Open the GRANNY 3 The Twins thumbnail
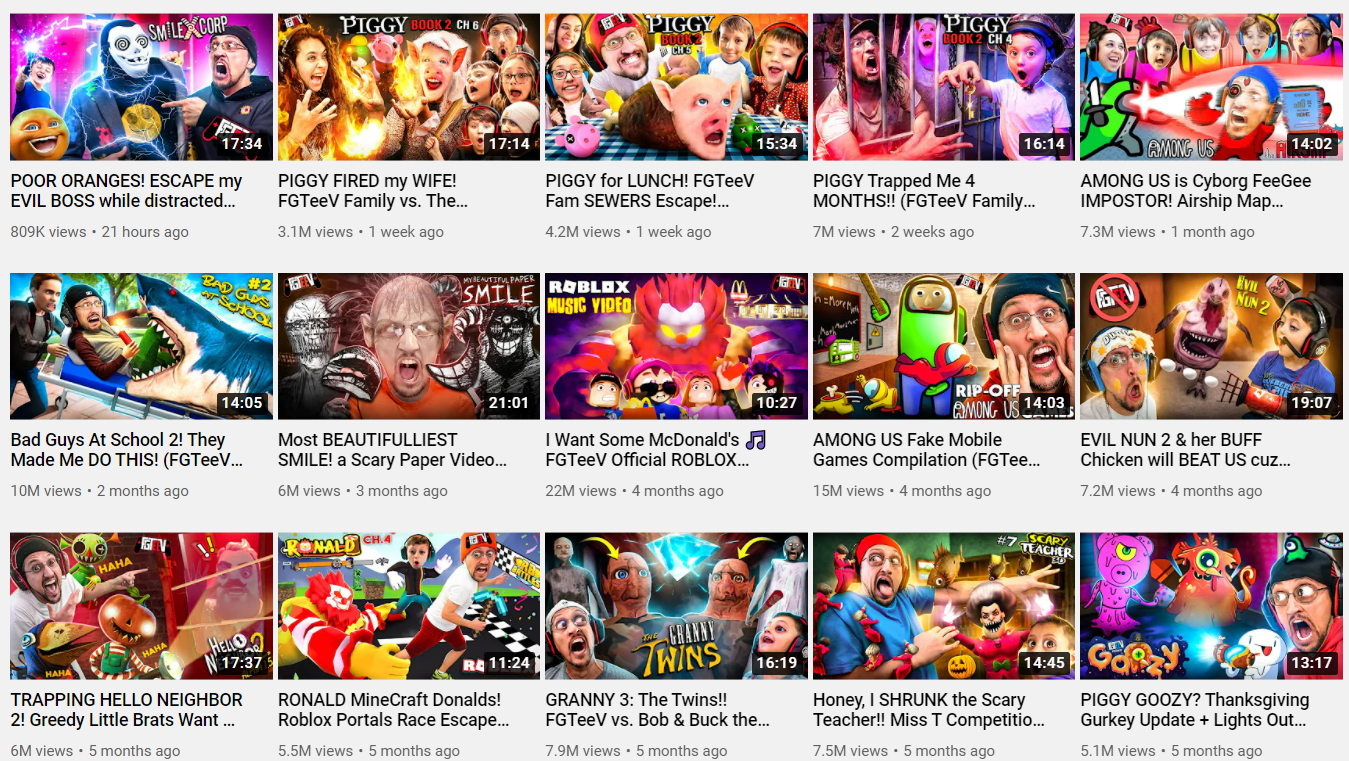Image resolution: width=1349 pixels, height=761 pixels. click(x=676, y=606)
